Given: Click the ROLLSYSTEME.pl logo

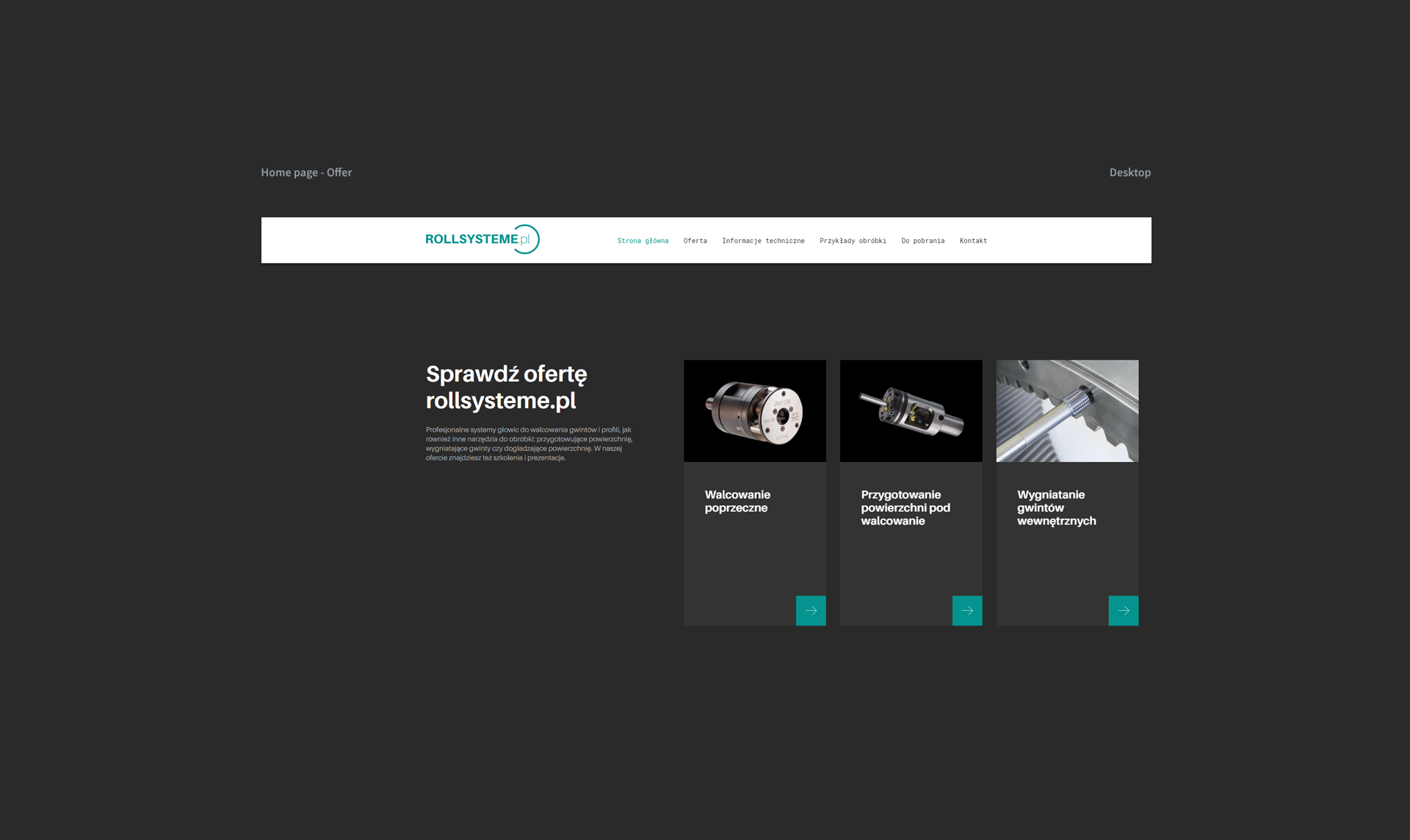Looking at the screenshot, I should (x=482, y=239).
